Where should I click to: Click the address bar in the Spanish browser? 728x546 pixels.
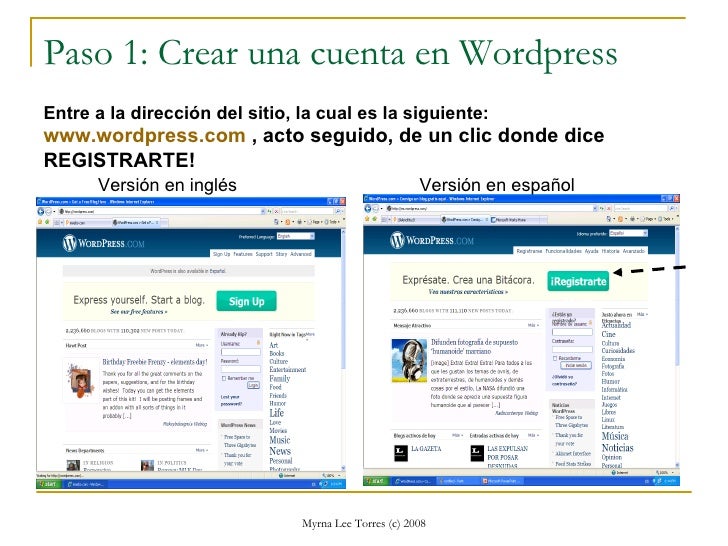click(x=490, y=208)
